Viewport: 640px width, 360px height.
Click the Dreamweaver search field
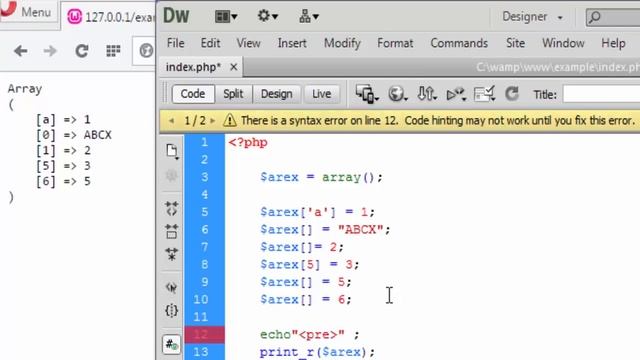pyautogui.click(x=613, y=17)
